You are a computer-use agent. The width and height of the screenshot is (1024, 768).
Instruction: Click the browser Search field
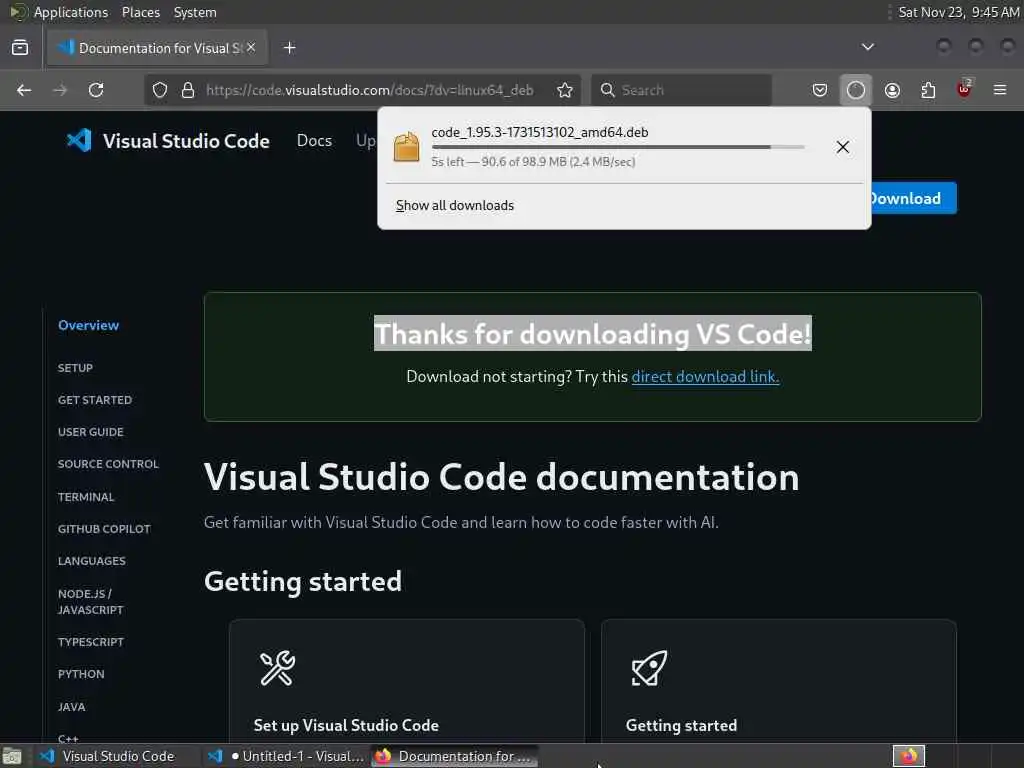tap(681, 90)
